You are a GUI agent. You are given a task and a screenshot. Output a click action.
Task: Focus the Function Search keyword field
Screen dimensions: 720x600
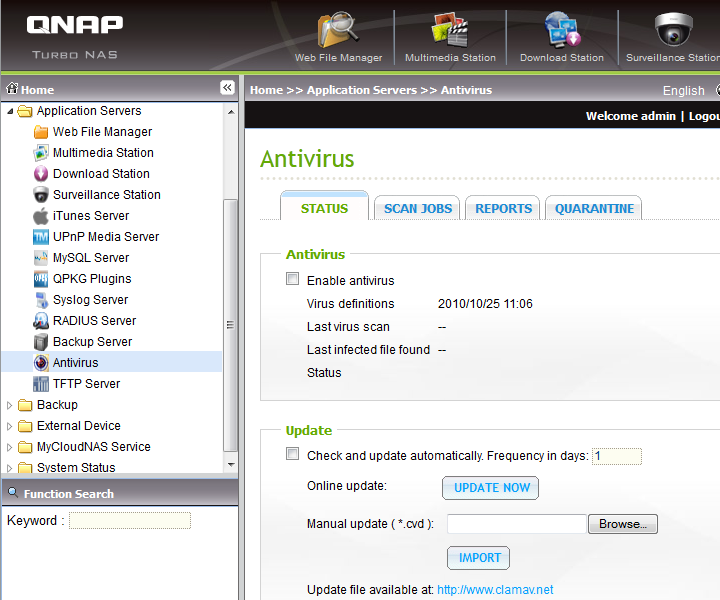tap(129, 521)
